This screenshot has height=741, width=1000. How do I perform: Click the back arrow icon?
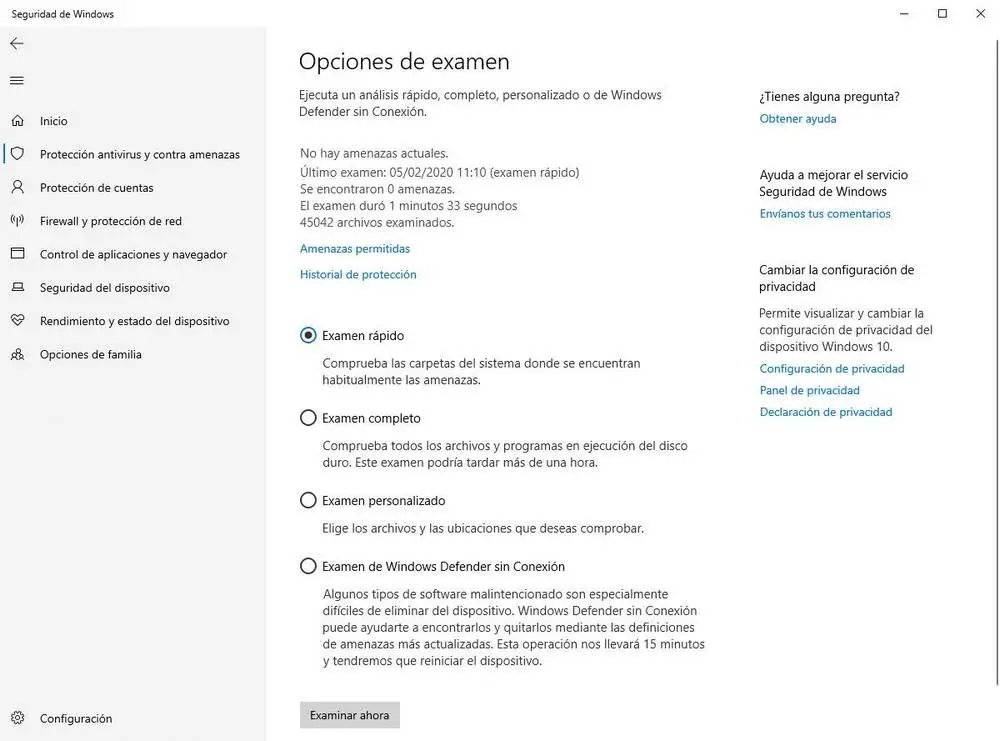click(x=17, y=44)
